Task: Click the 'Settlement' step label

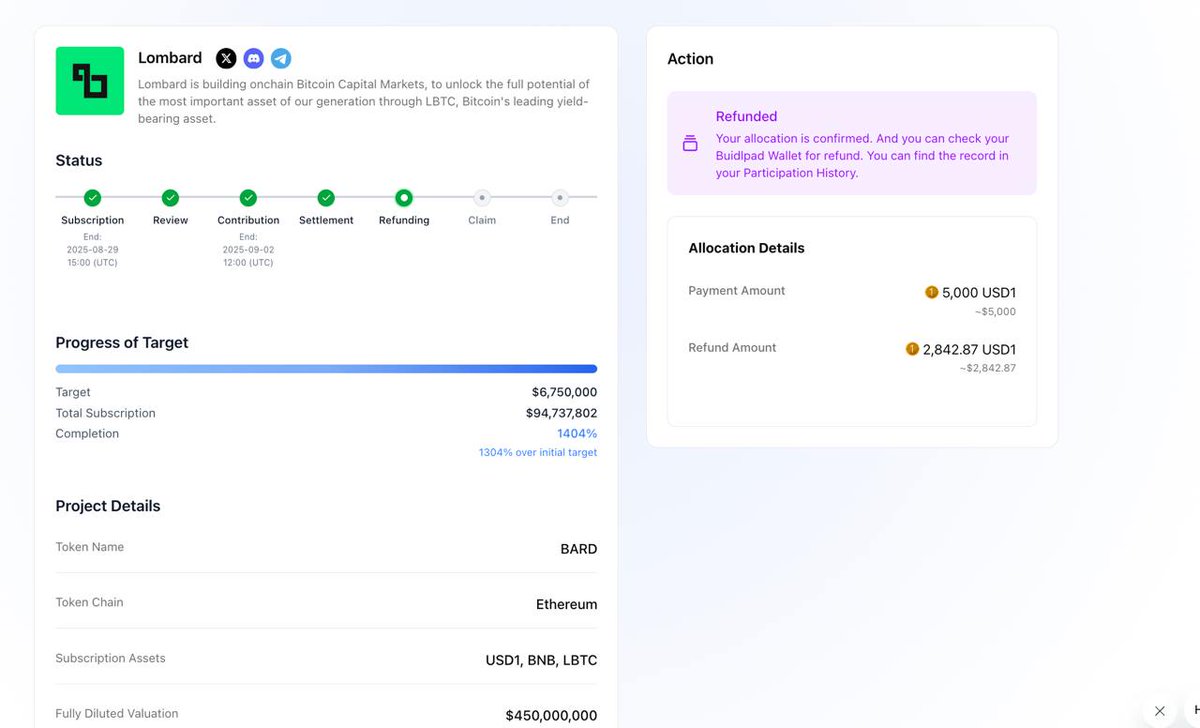Action: 326,220
